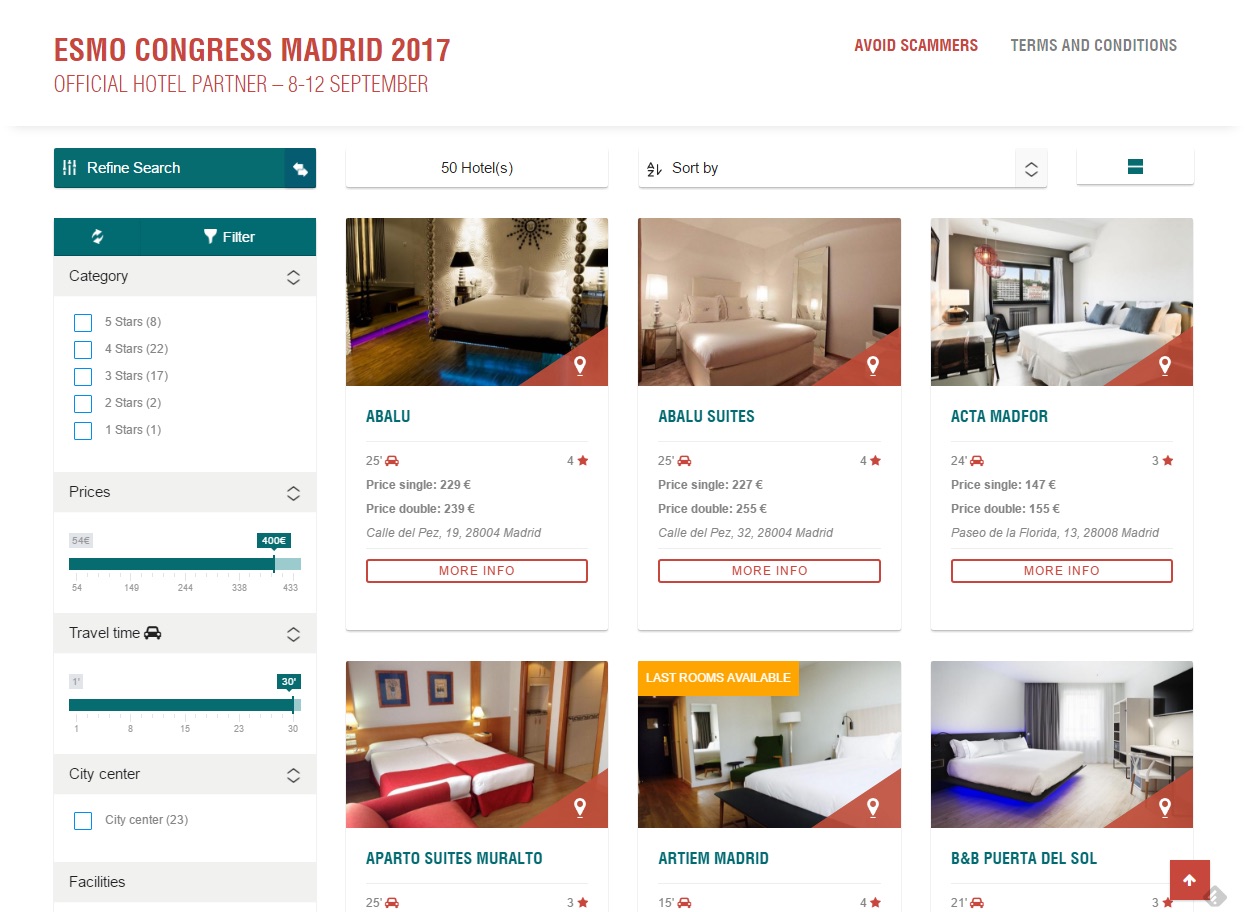Collapse the Travel time section

pos(293,634)
